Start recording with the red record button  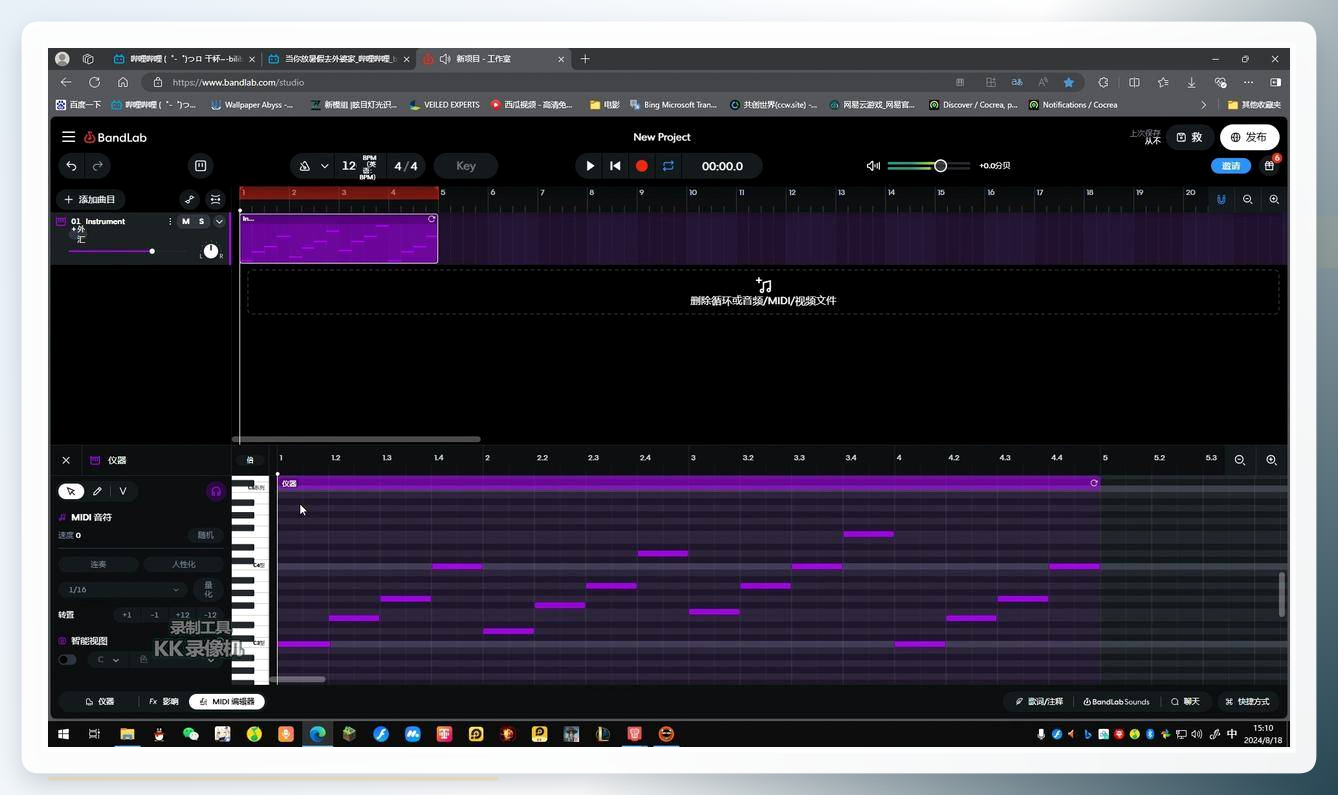point(642,166)
